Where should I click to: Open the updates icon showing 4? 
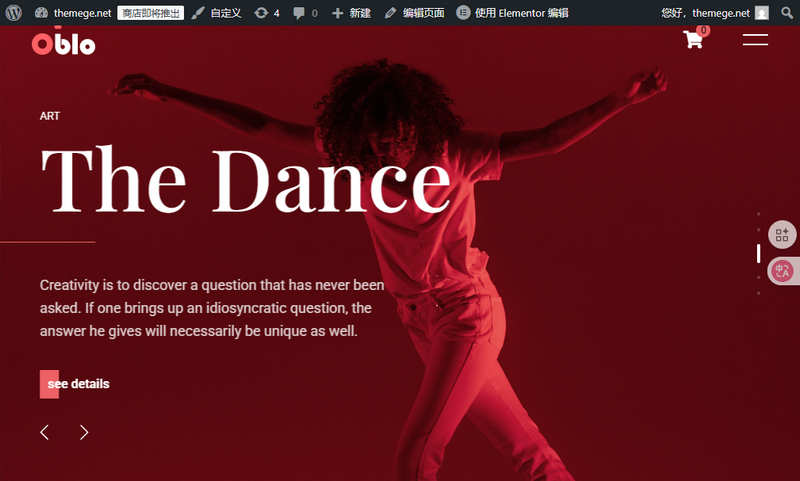pos(267,13)
